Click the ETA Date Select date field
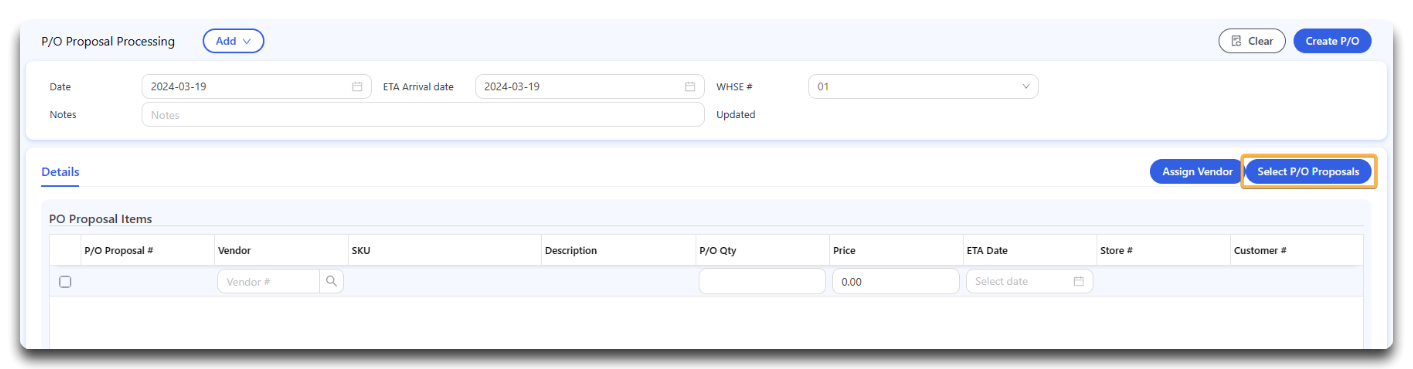The height and width of the screenshot is (369, 1413). 1029,282
